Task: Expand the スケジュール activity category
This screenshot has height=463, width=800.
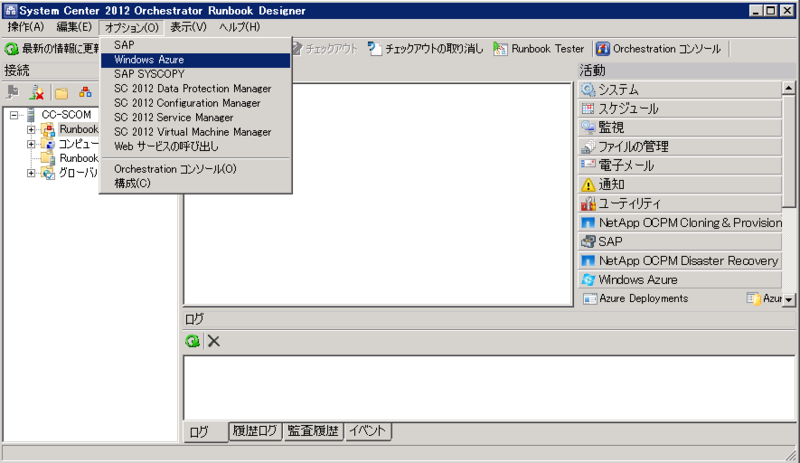Action: point(680,109)
